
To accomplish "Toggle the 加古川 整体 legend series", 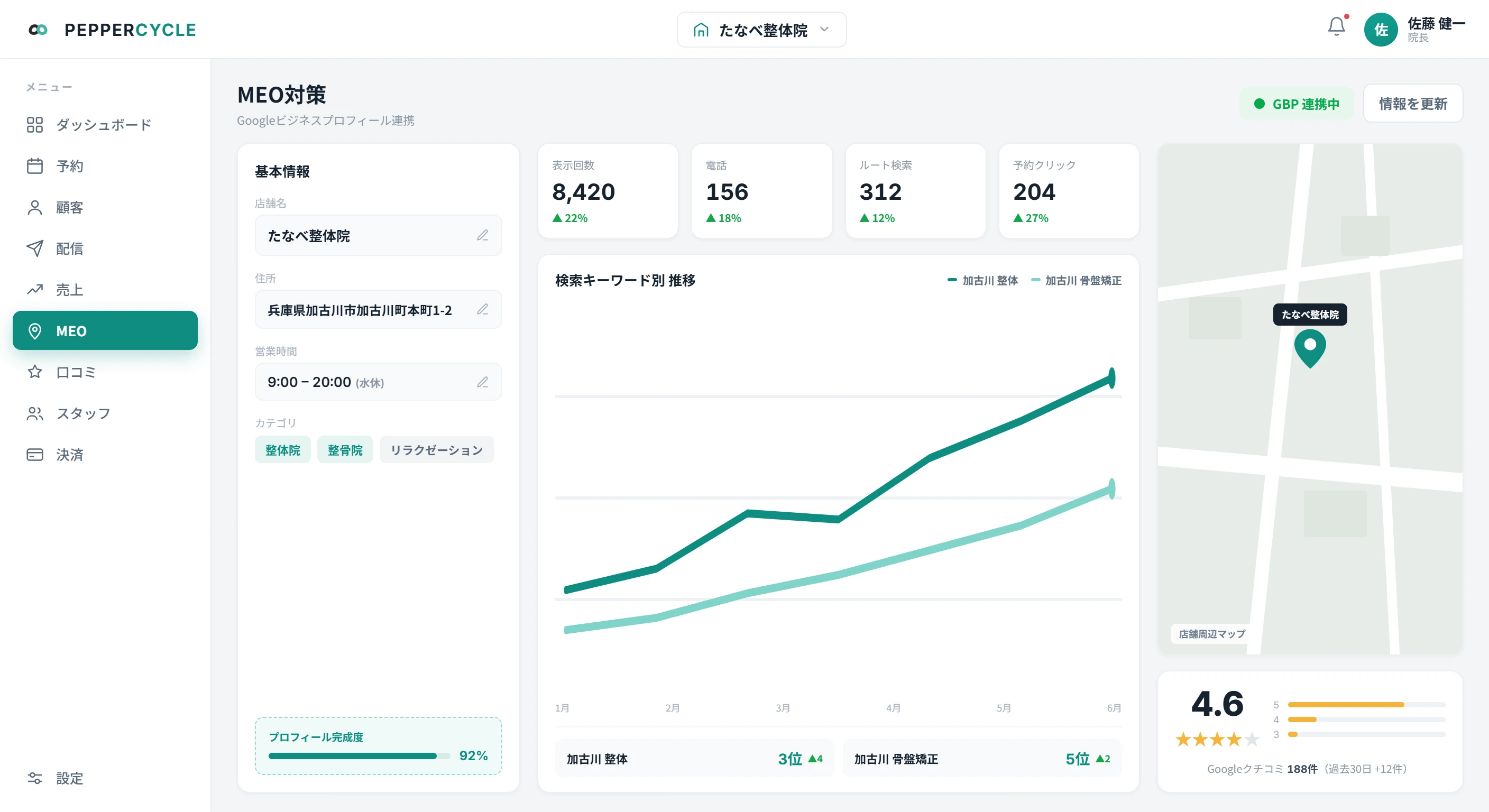I will pos(982,280).
